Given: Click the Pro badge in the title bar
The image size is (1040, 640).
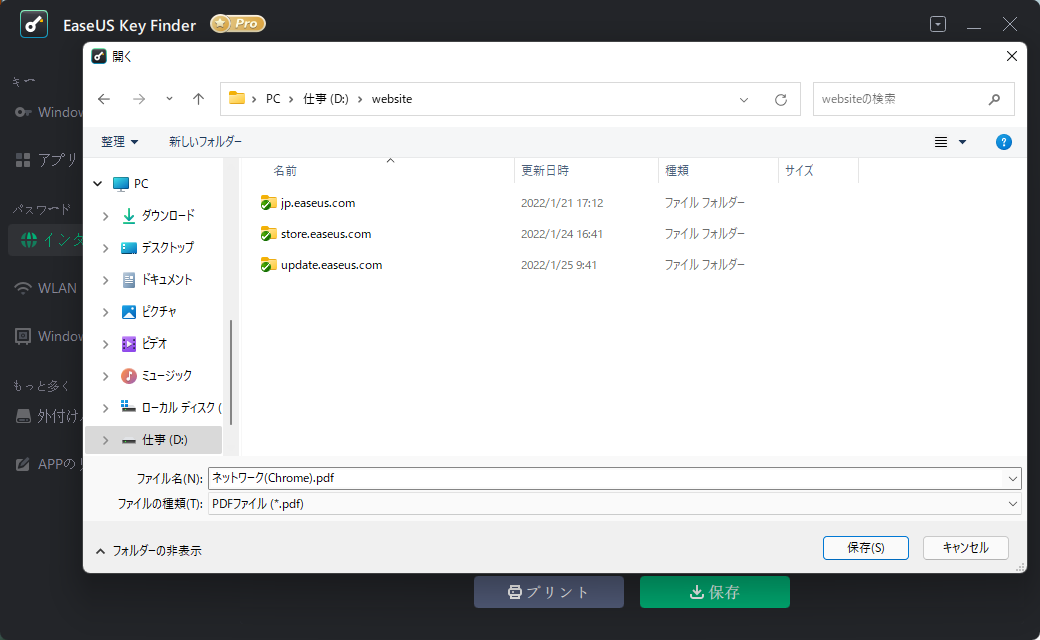Looking at the screenshot, I should [x=237, y=23].
